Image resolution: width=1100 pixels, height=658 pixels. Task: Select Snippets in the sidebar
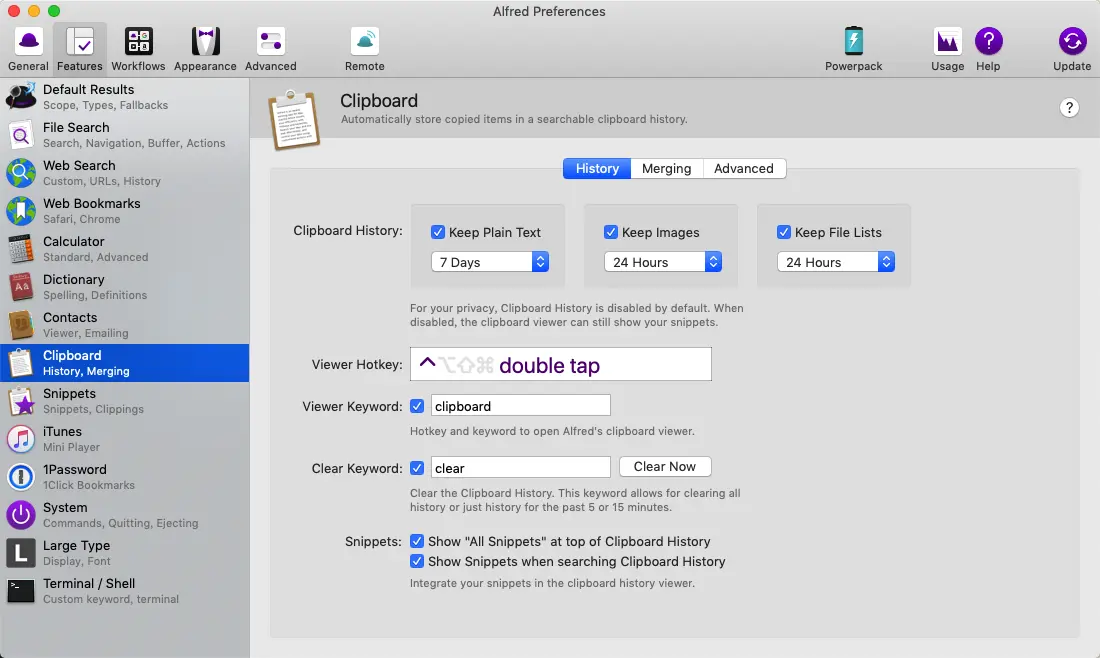click(x=125, y=401)
